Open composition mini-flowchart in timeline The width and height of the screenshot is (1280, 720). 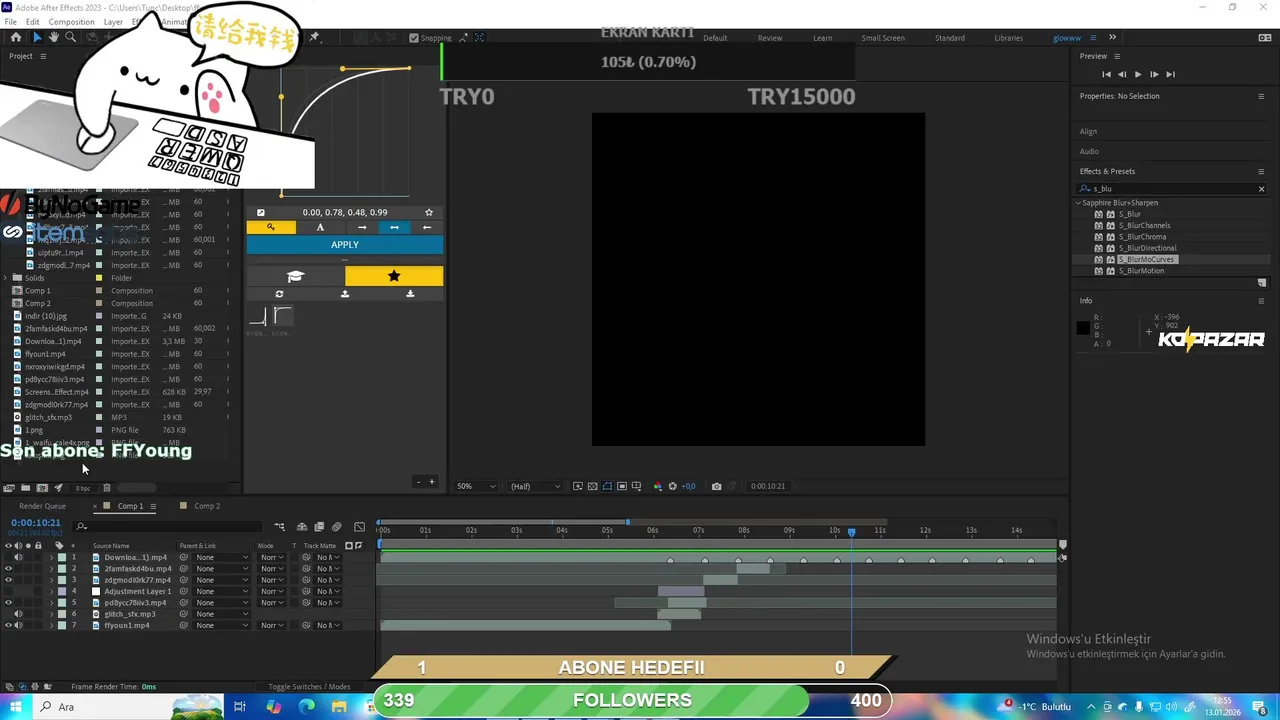[x=280, y=527]
